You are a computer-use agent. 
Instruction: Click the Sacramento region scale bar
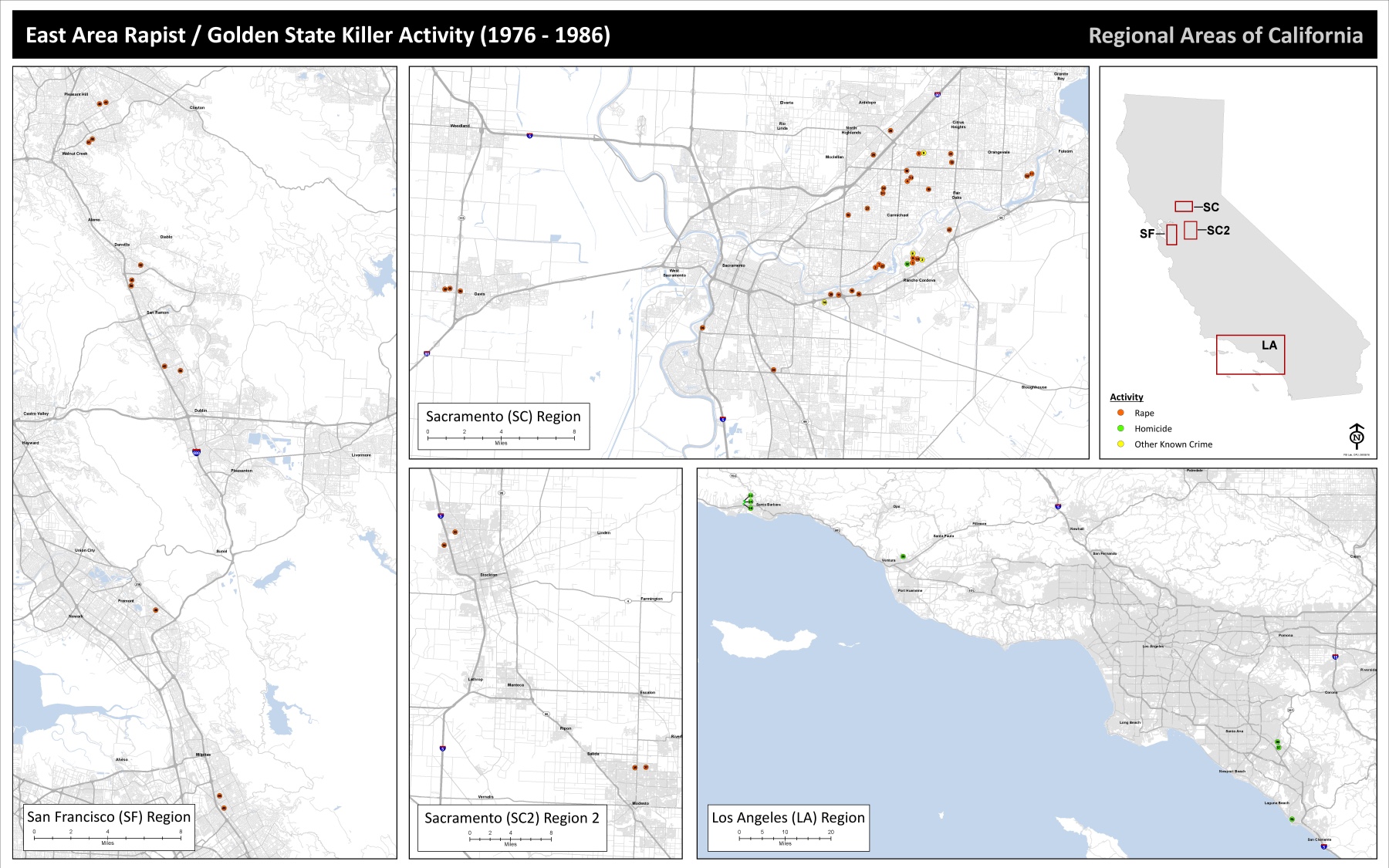click(501, 437)
